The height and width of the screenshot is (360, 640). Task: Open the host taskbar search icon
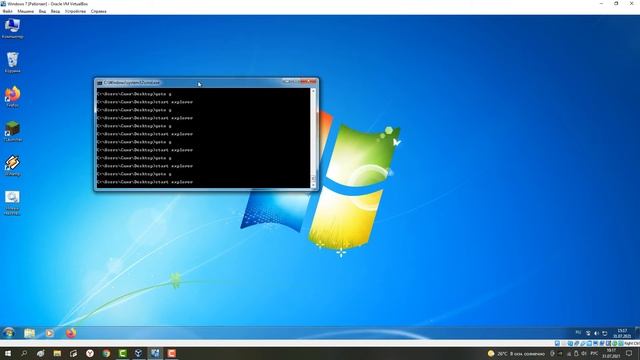pos(24,353)
